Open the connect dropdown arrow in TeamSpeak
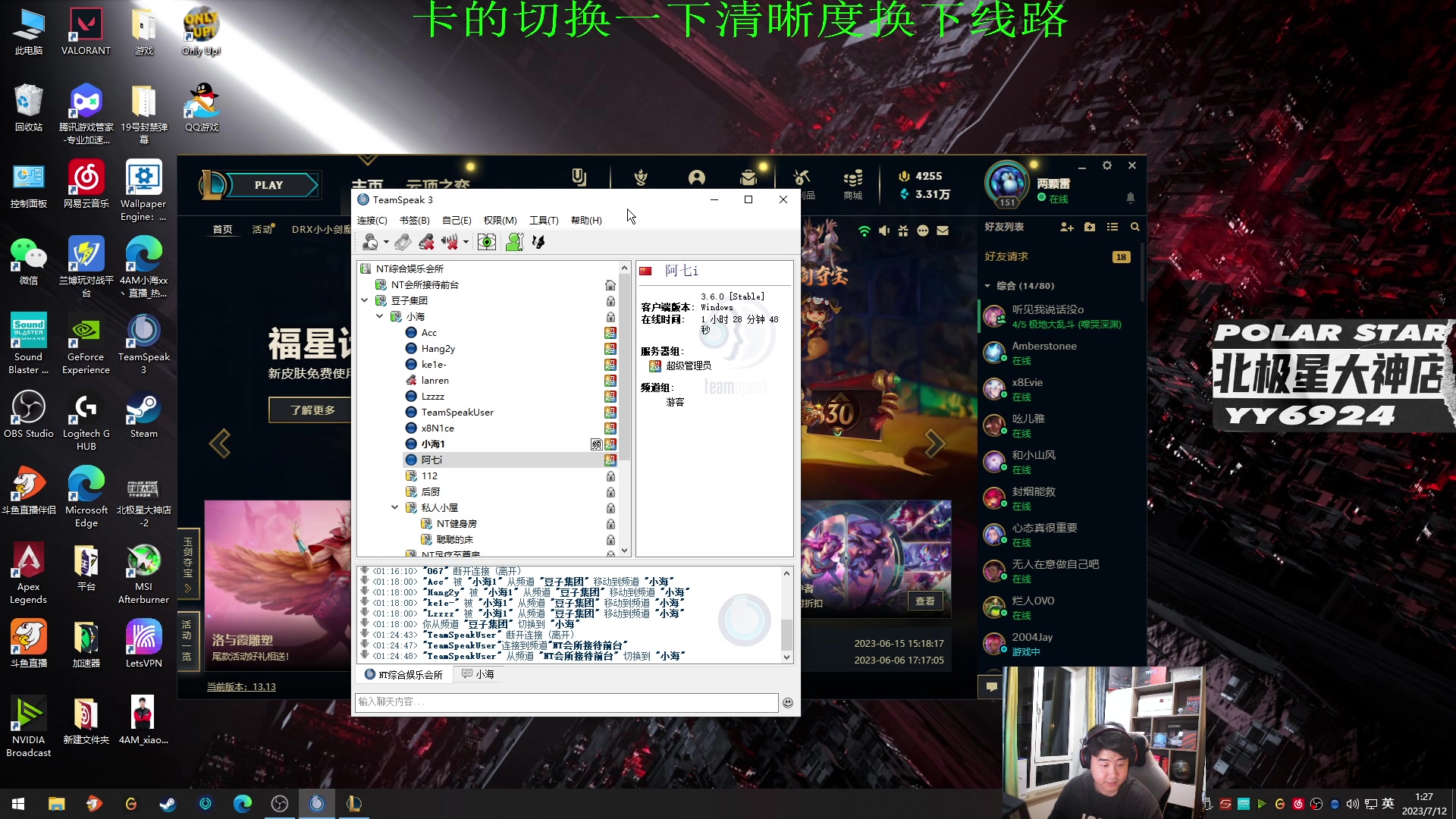Viewport: 1456px width, 819px height. (x=385, y=242)
